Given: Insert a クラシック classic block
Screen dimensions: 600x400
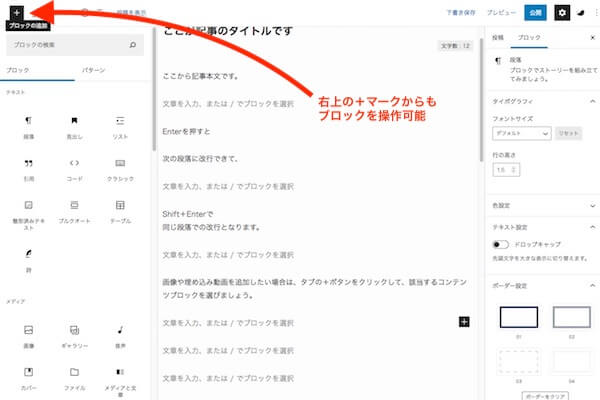Looking at the screenshot, I should [120, 170].
